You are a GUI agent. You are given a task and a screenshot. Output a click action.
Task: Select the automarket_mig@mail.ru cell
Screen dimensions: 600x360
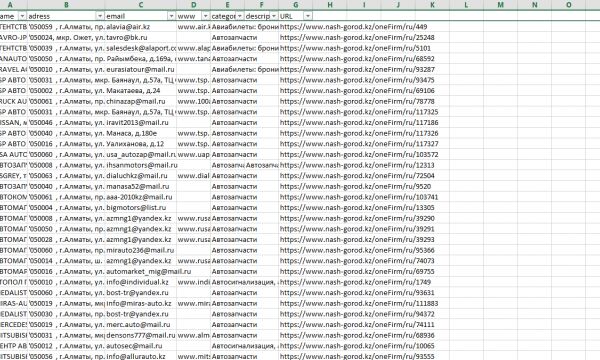141,271
